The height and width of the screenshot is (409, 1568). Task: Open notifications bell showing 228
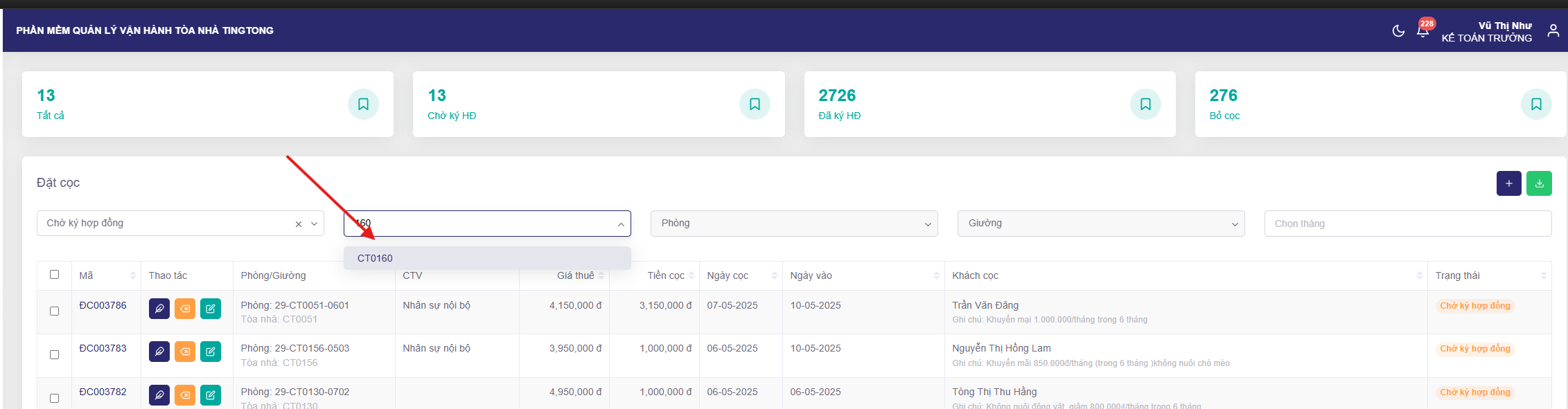point(1422,31)
